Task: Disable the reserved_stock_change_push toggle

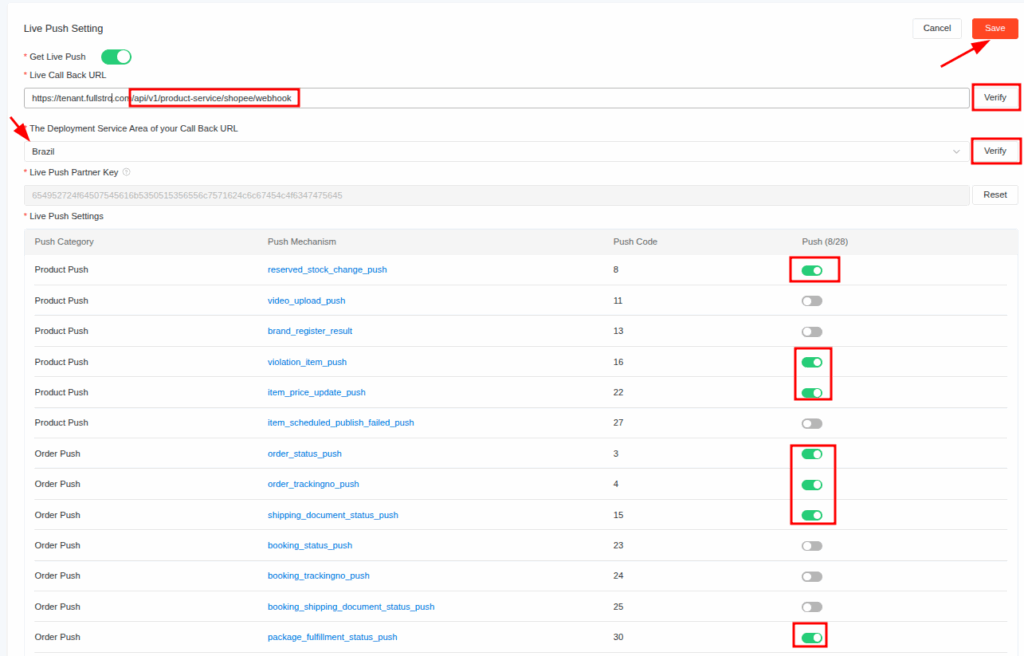Action: pyautogui.click(x=812, y=270)
